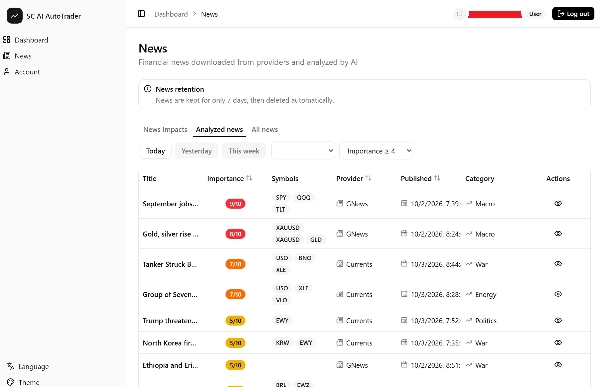
Task: Toggle the sidebar panel icon
Action: click(x=141, y=14)
